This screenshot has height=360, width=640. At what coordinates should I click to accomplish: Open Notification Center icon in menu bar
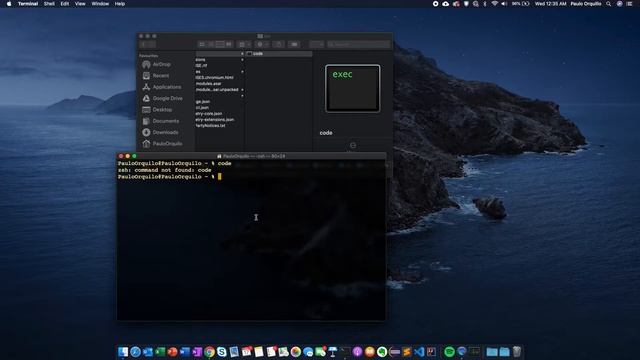[629, 4]
